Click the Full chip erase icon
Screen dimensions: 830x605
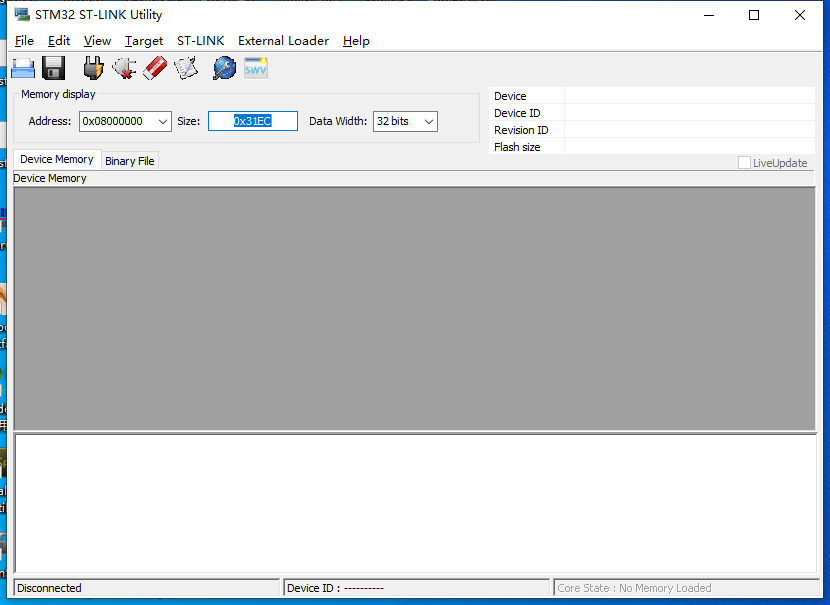(x=155, y=68)
